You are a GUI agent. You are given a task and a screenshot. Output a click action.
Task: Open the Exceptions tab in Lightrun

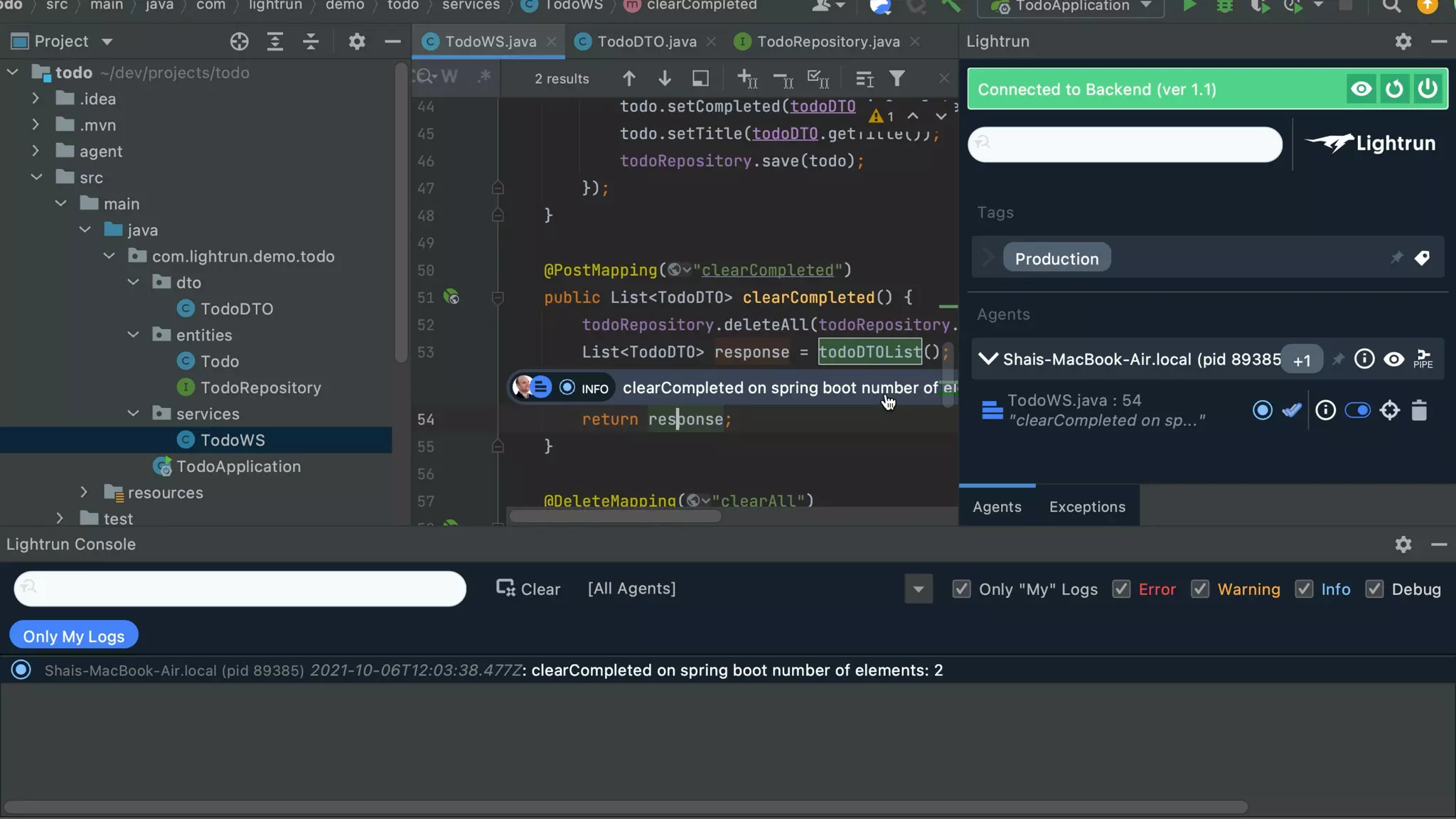pos(1087,507)
